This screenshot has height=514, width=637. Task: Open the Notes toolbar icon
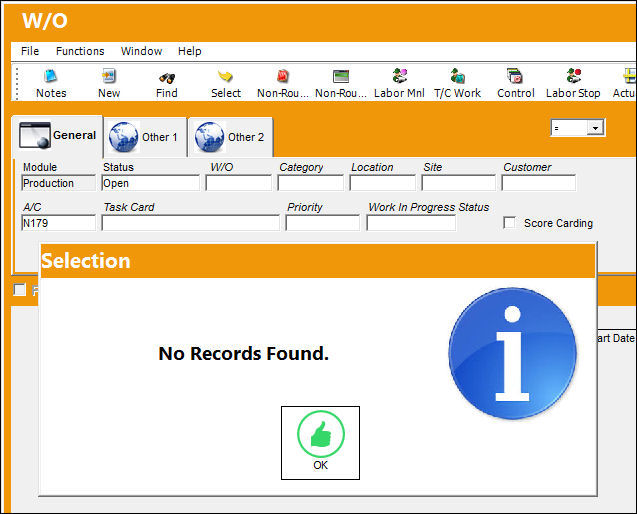coord(51,83)
